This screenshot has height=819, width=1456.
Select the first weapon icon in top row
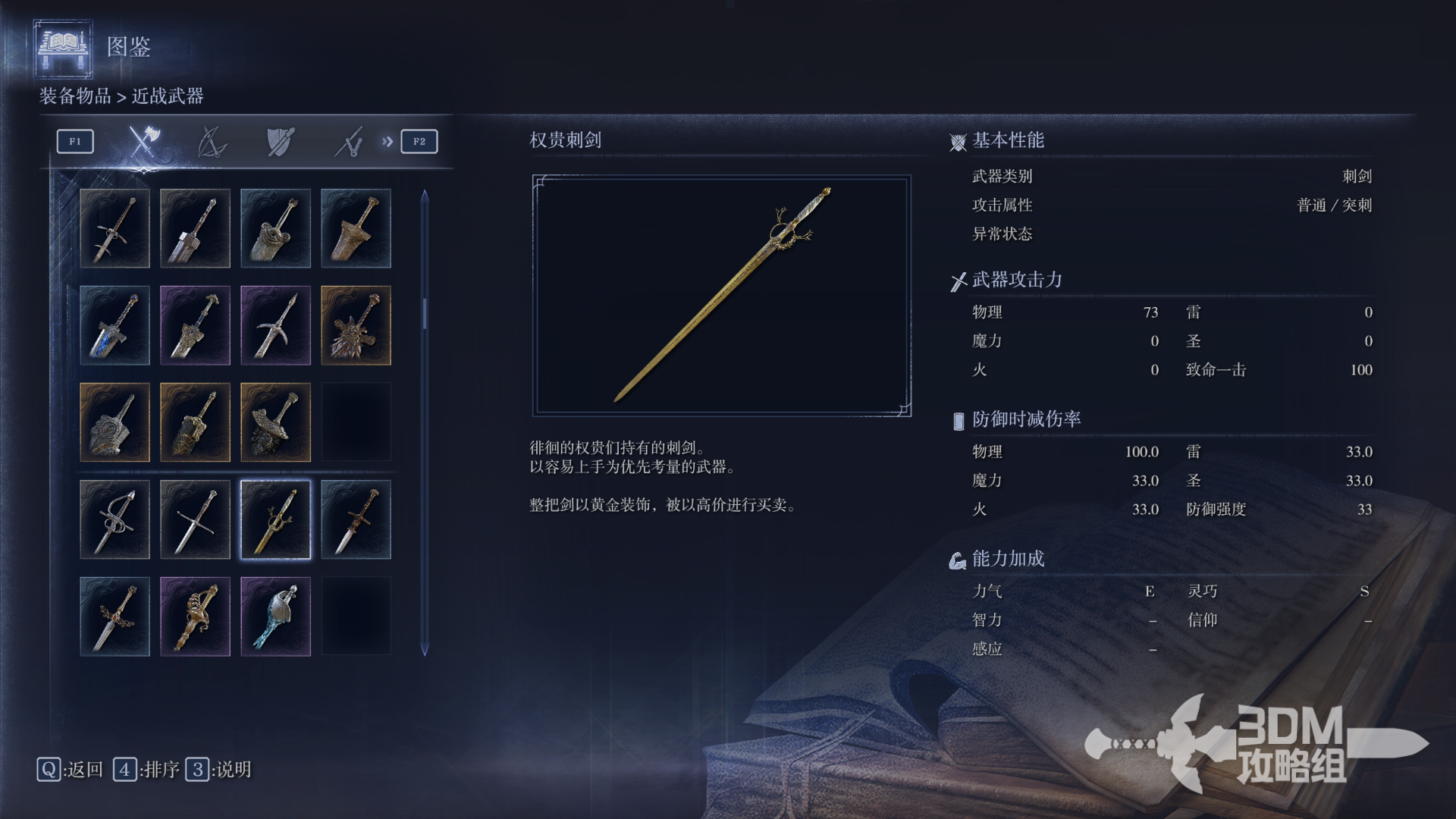click(x=115, y=228)
